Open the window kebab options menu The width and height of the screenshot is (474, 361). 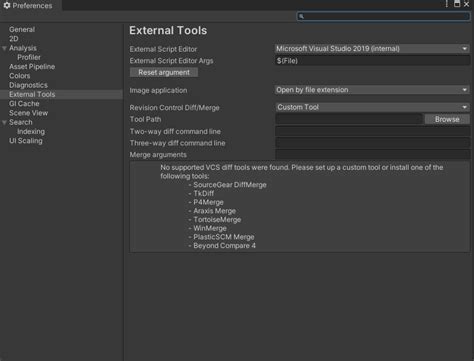click(x=447, y=4)
